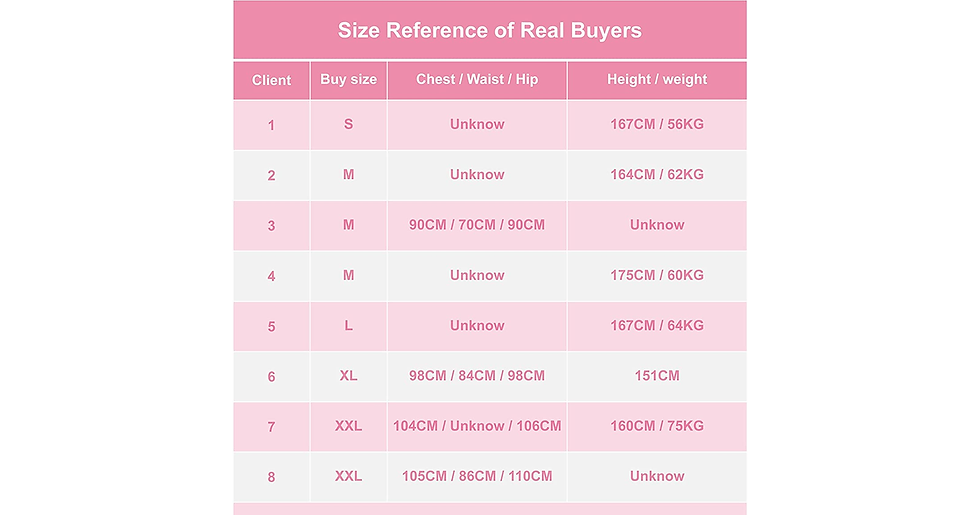Image resolution: width=980 pixels, height=515 pixels.
Task: Select the 167CM / 64KG cell
Action: click(657, 326)
